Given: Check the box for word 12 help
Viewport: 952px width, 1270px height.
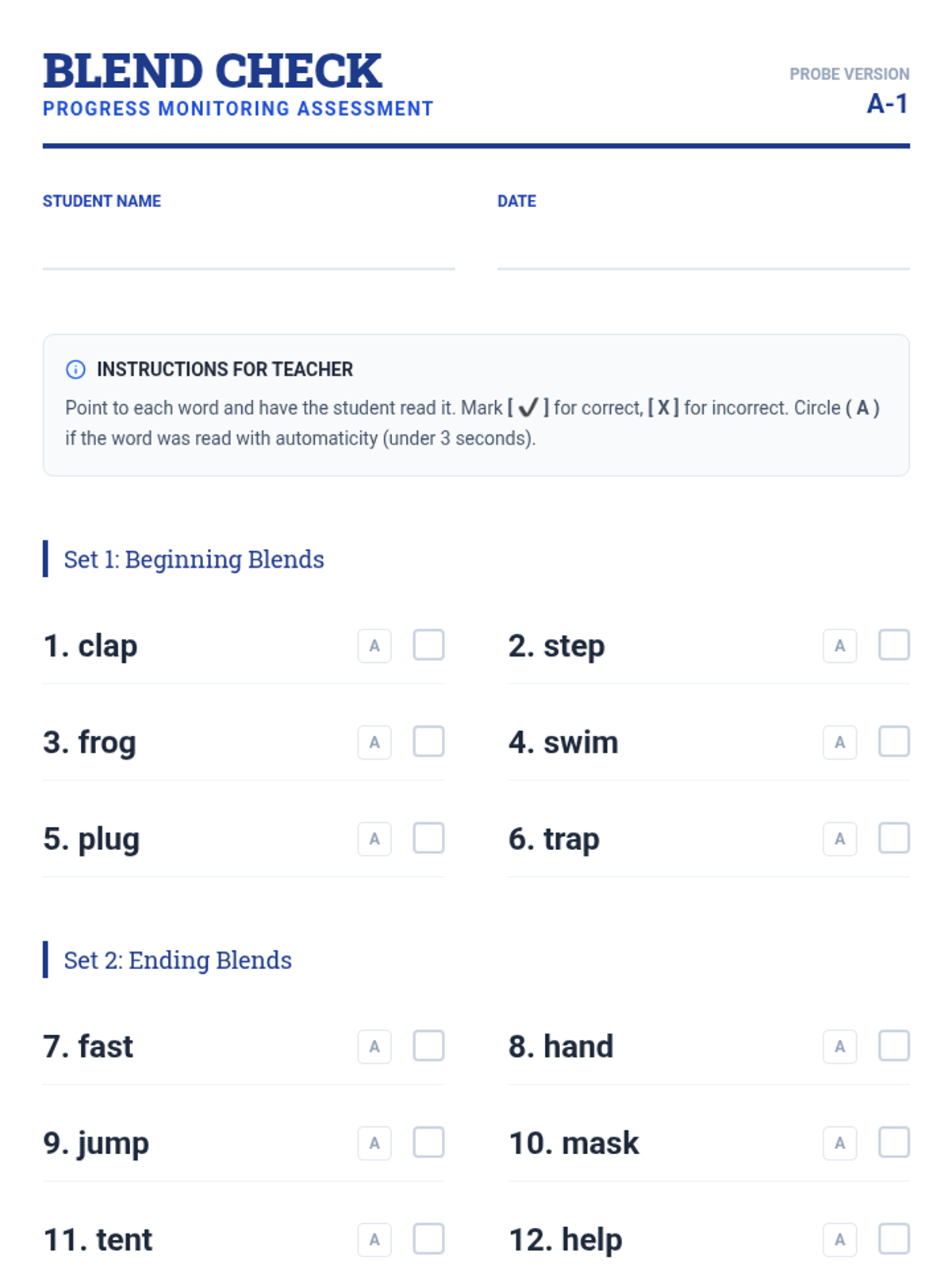Looking at the screenshot, I should pyautogui.click(x=894, y=1238).
